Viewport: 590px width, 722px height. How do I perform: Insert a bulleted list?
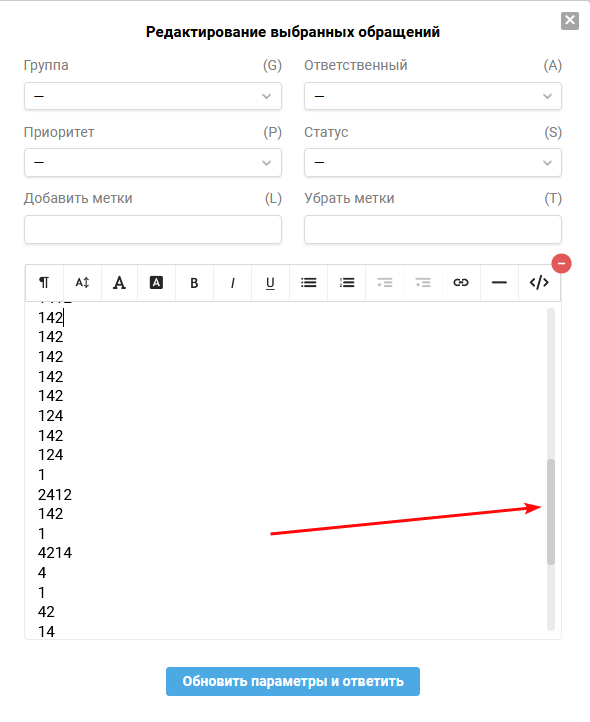tap(309, 283)
